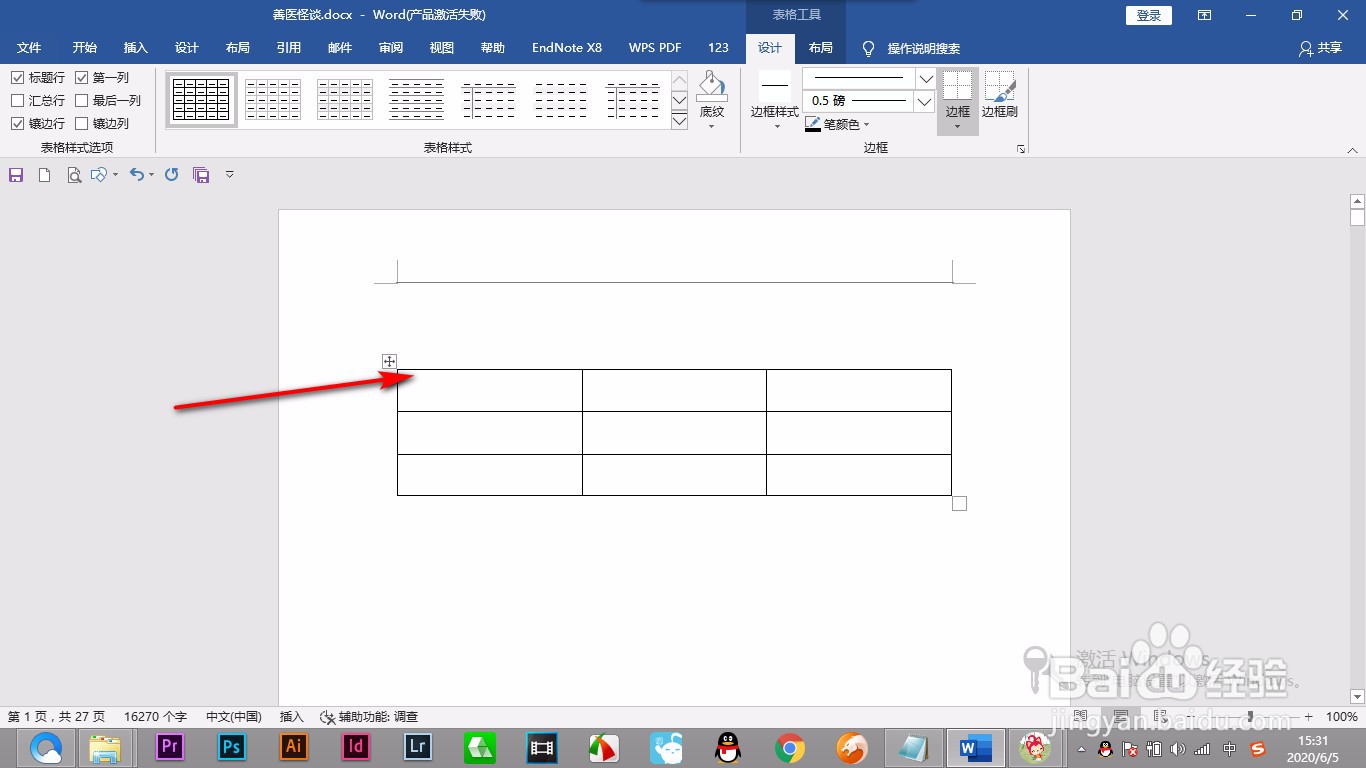The height and width of the screenshot is (768, 1366).
Task: Click the accessibility checker status icon
Action: coord(327,717)
